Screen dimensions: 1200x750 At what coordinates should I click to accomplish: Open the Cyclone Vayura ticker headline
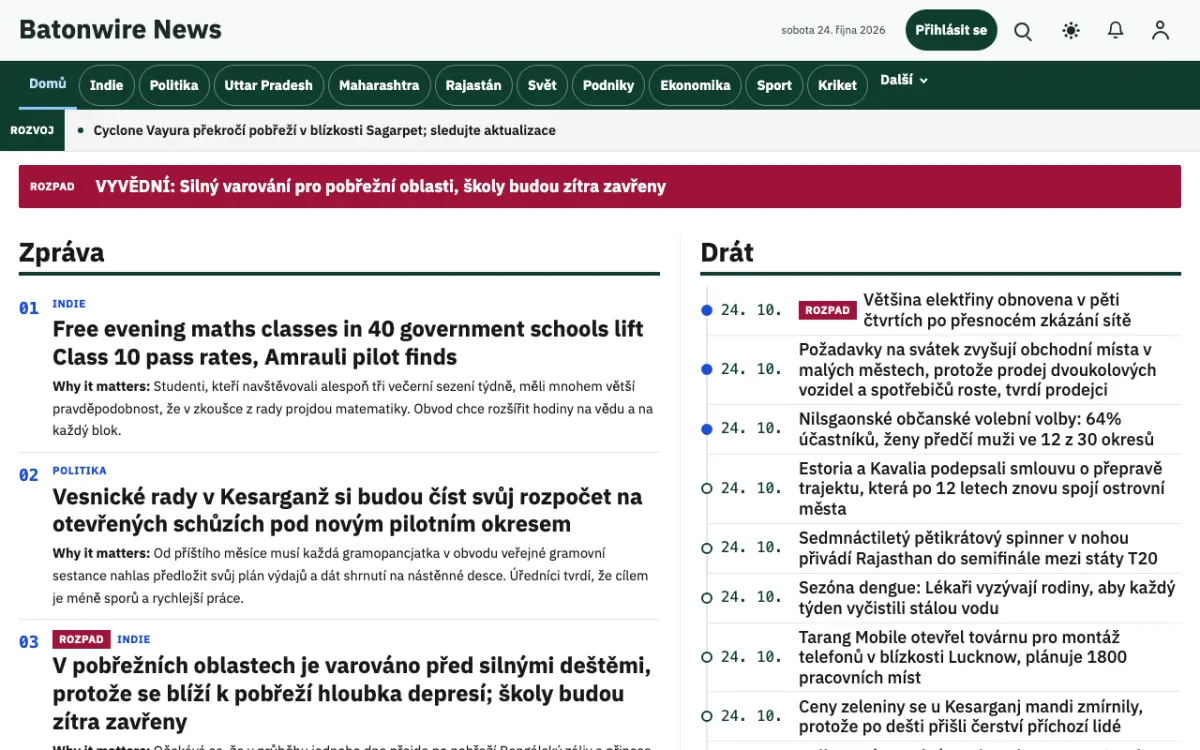point(324,130)
